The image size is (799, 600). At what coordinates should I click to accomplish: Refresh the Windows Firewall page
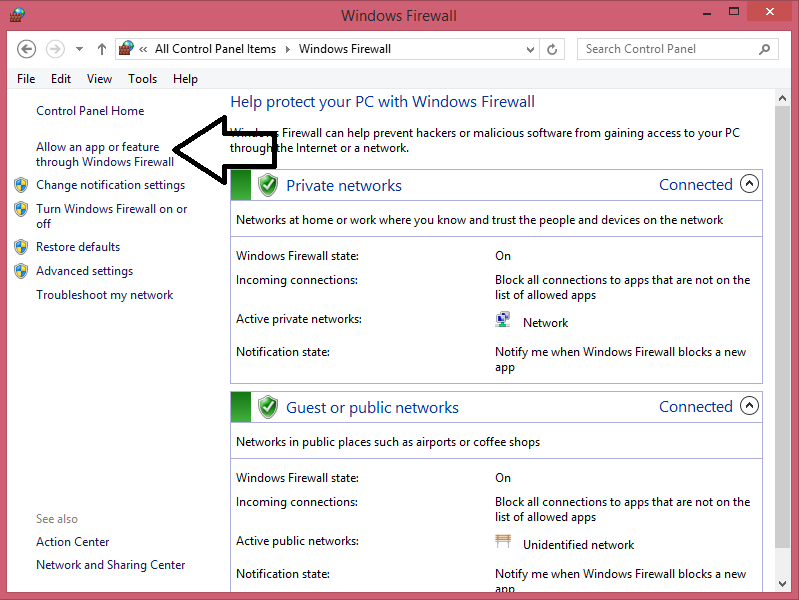(552, 49)
